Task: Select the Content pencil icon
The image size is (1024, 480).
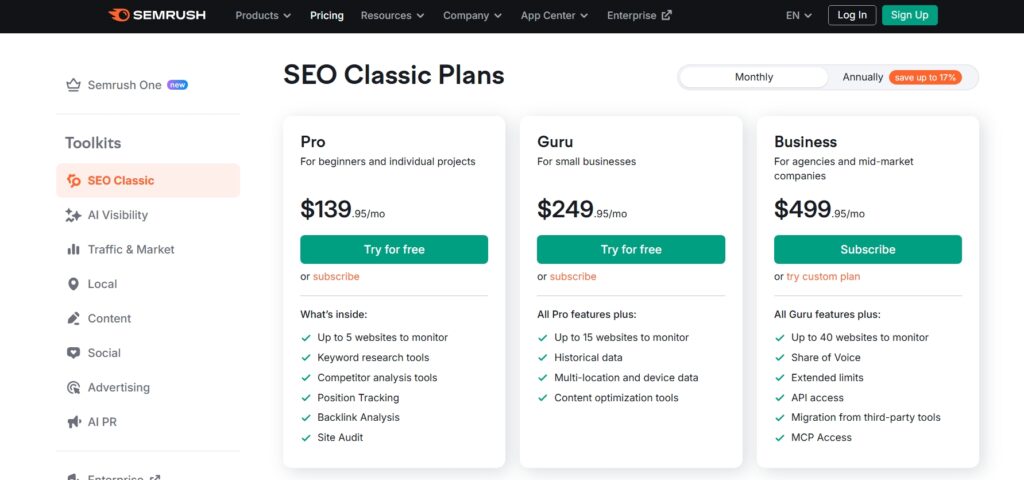Action: coord(73,319)
